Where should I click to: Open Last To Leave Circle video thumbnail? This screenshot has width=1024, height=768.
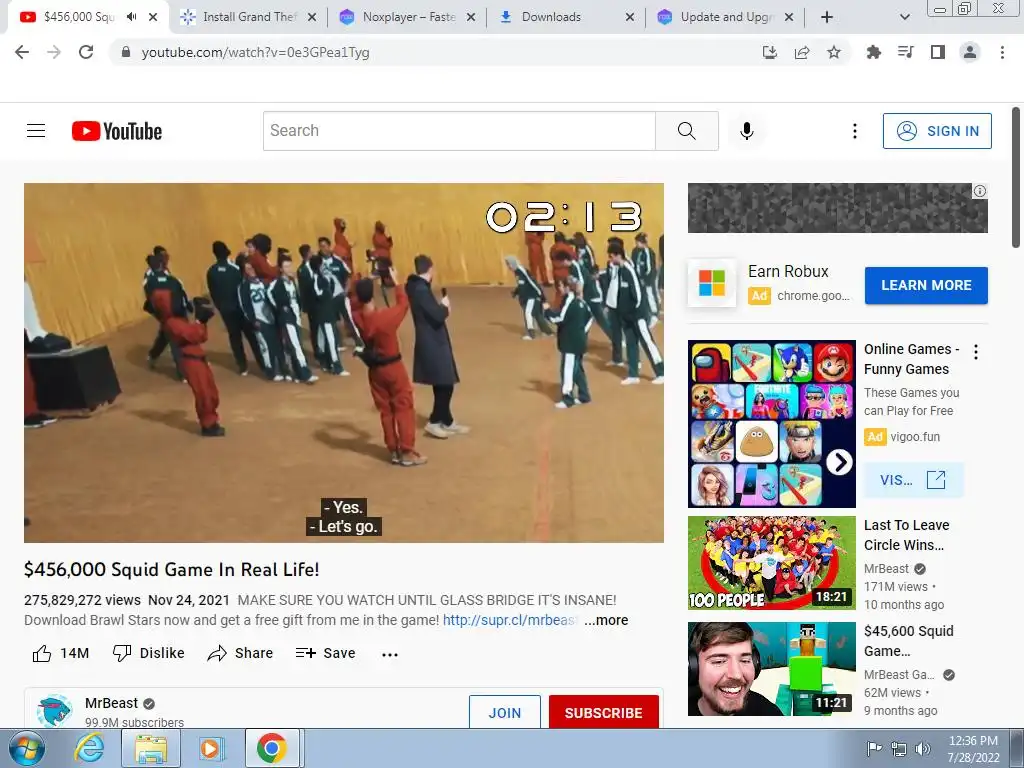coord(771,562)
